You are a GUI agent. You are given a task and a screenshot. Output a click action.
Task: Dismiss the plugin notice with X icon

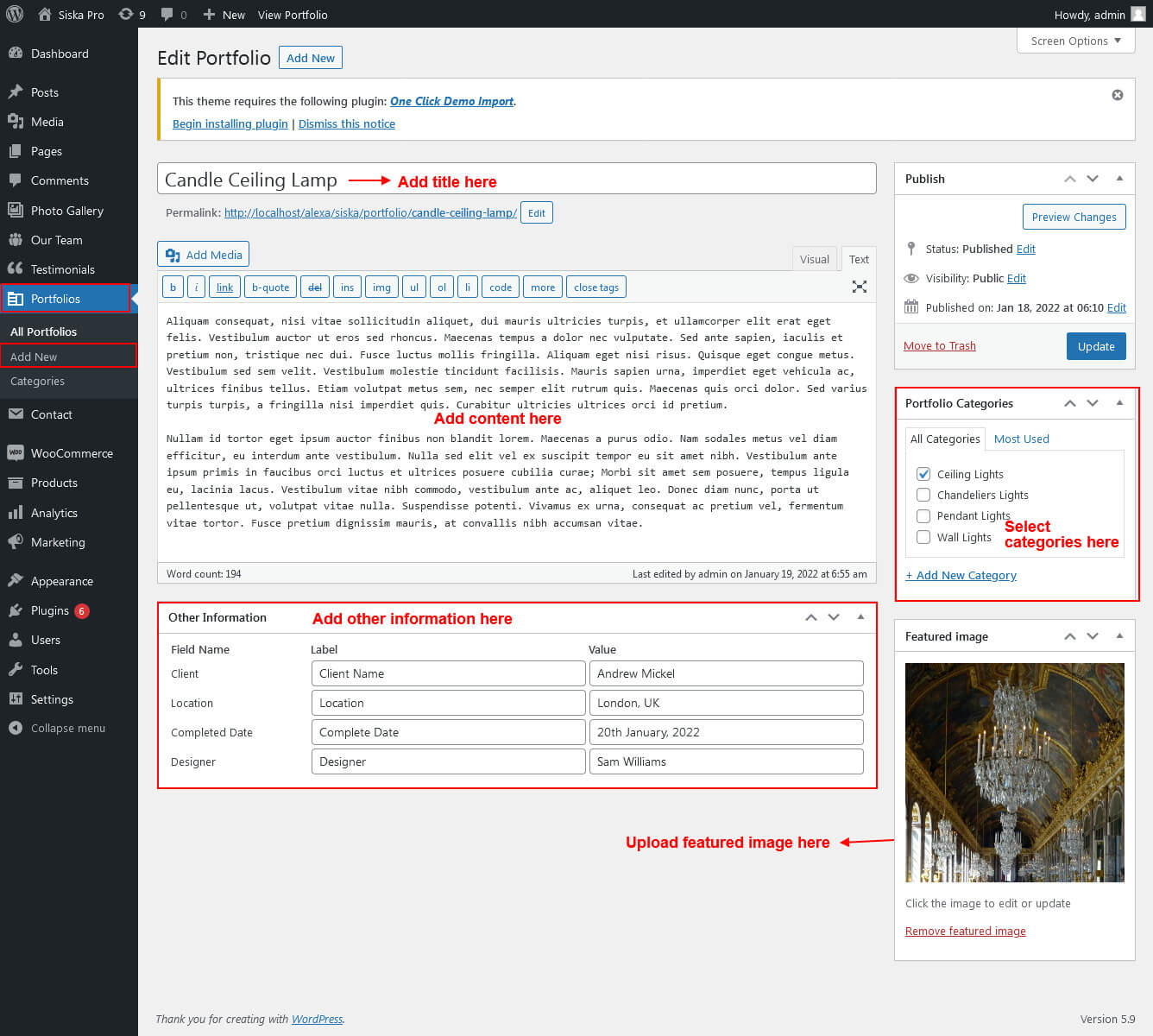click(x=1118, y=95)
